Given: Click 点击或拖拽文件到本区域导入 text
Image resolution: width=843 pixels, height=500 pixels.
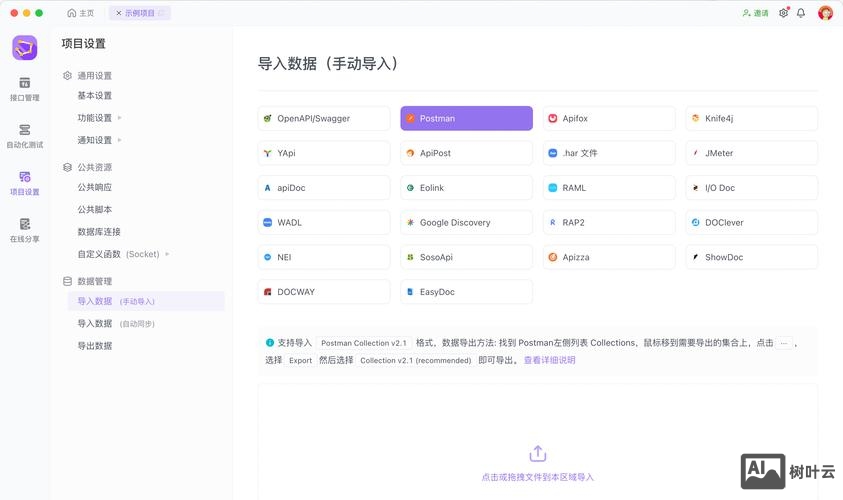Looking at the screenshot, I should pyautogui.click(x=538, y=477).
